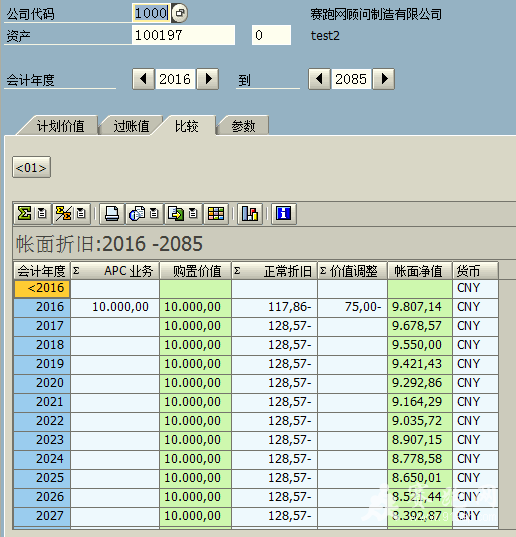Click the Print list icon
This screenshot has height=537, width=516.
[112, 214]
